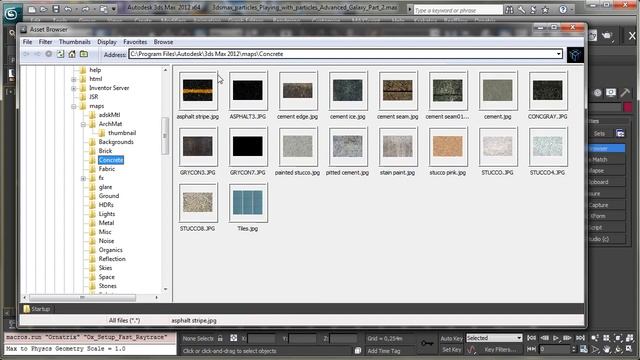This screenshot has height=360, width=640.
Task: Click the teapot render icon behind Asset Browser
Action: (607, 36)
